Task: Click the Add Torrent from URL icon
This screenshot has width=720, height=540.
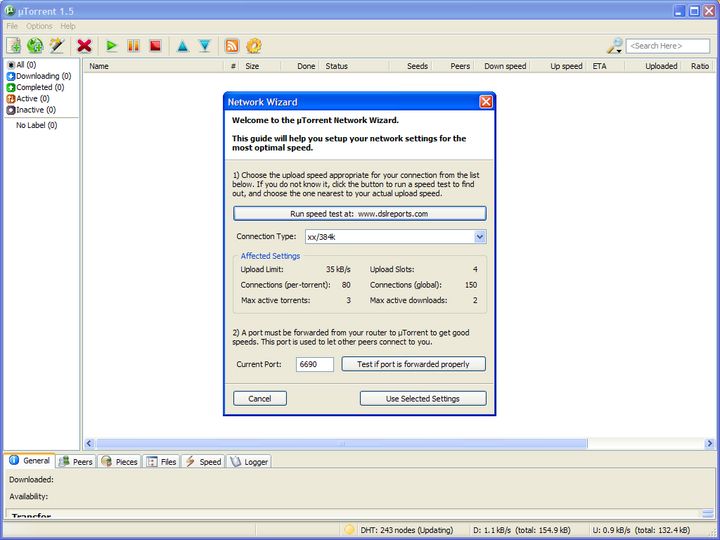Action: pos(35,46)
